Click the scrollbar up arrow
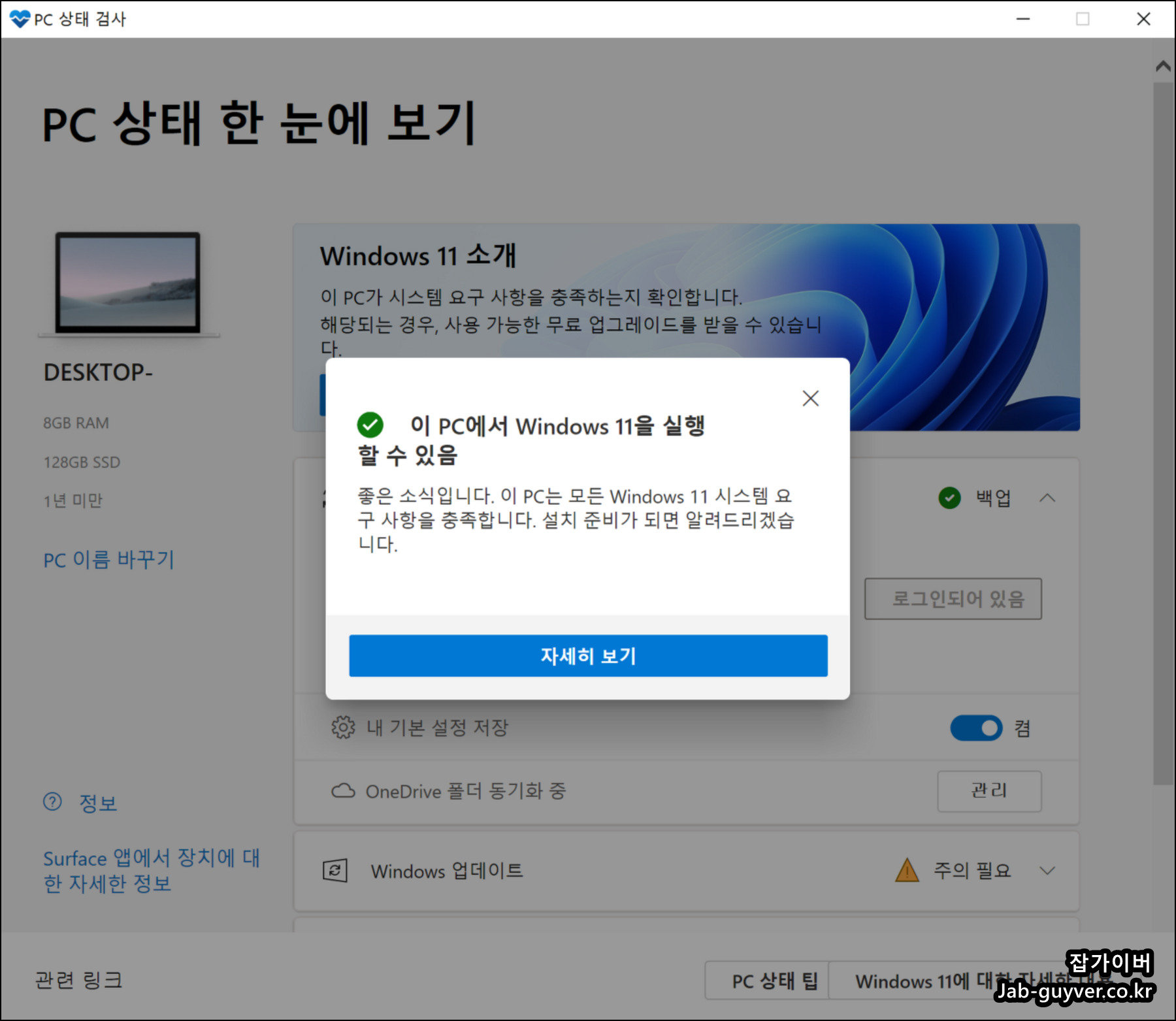This screenshot has height=1021, width=1176. point(1163,66)
